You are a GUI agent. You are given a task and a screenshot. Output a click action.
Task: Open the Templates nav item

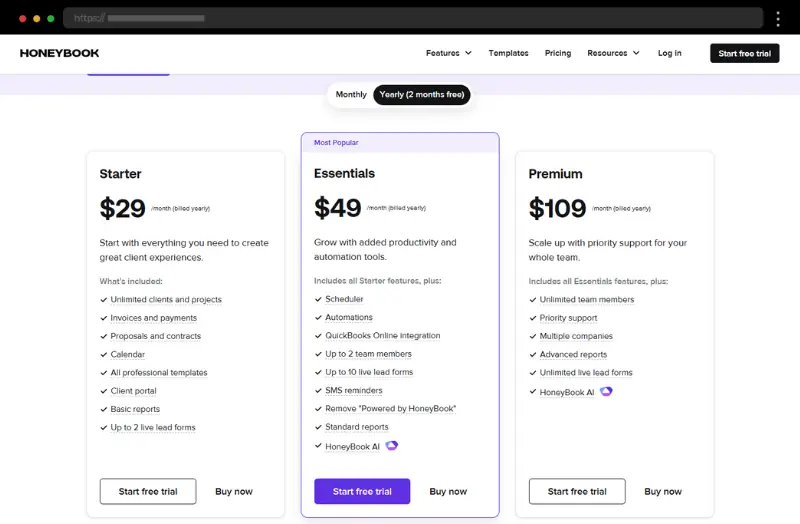click(x=508, y=53)
